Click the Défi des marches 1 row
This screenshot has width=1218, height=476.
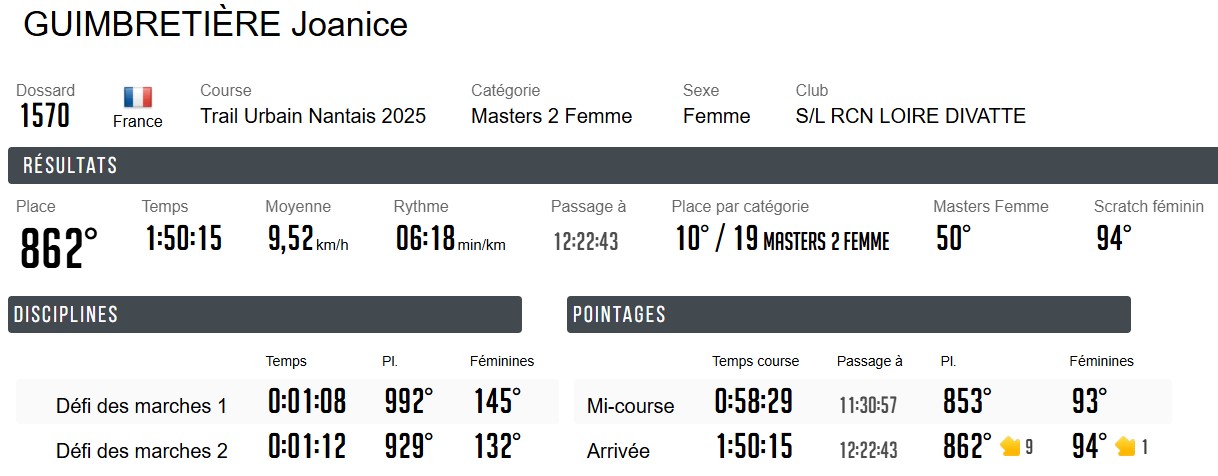pos(141,406)
